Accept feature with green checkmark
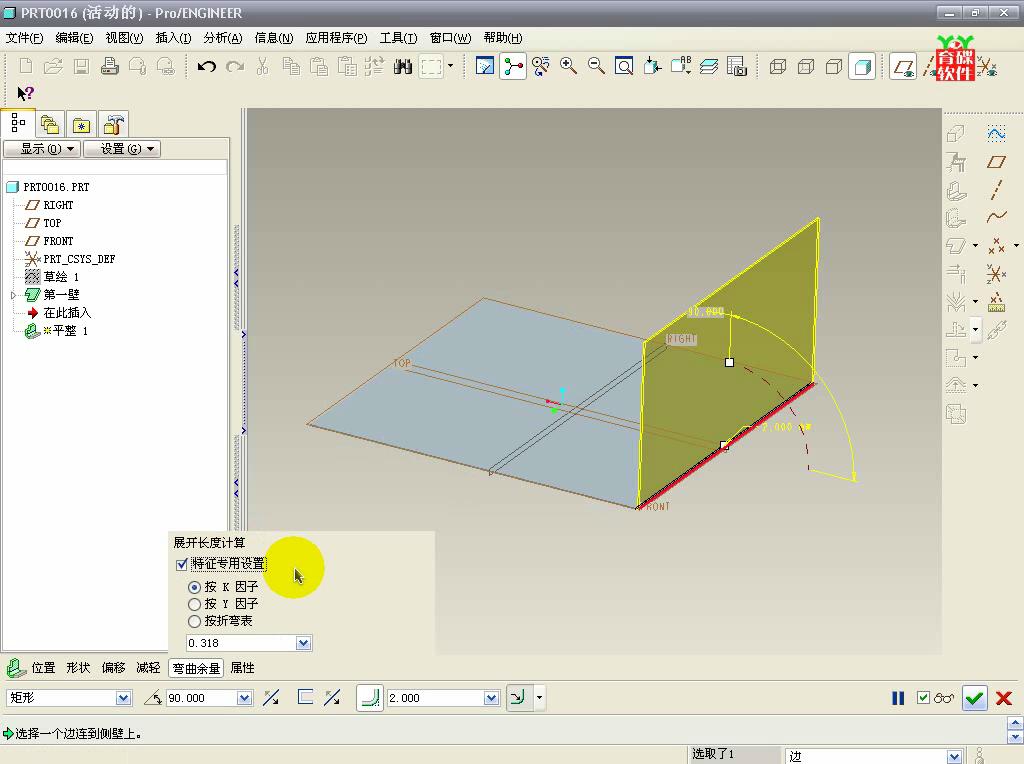The image size is (1024, 764). (975, 698)
